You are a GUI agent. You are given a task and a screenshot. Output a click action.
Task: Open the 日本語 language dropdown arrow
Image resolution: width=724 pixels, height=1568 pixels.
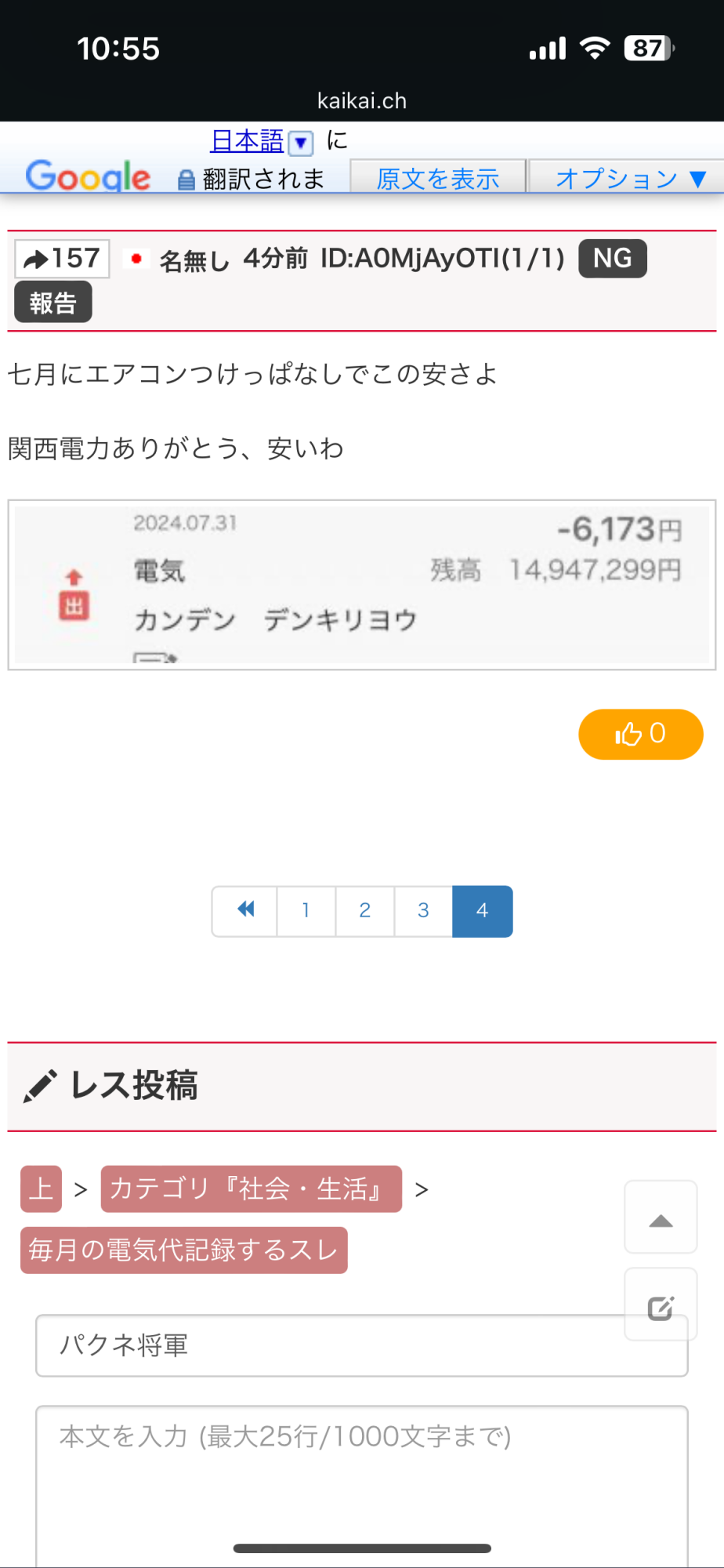pos(301,143)
